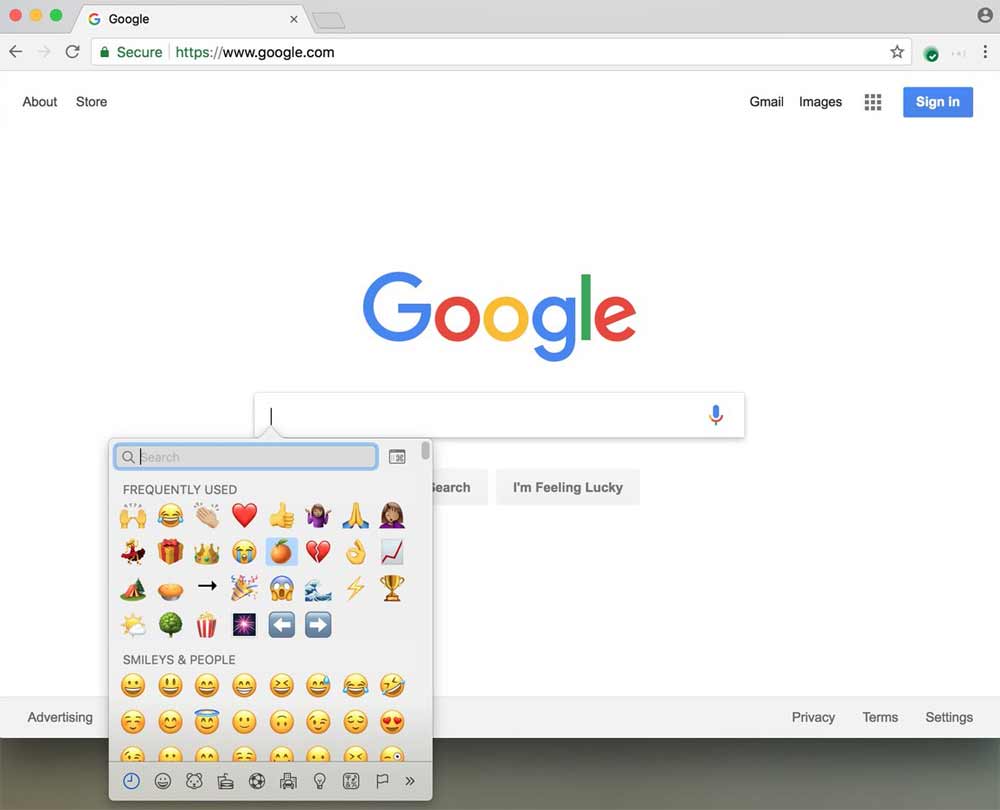Insert the wrapped gift emoji
Viewport: 1000px width, 810px height.
170,552
